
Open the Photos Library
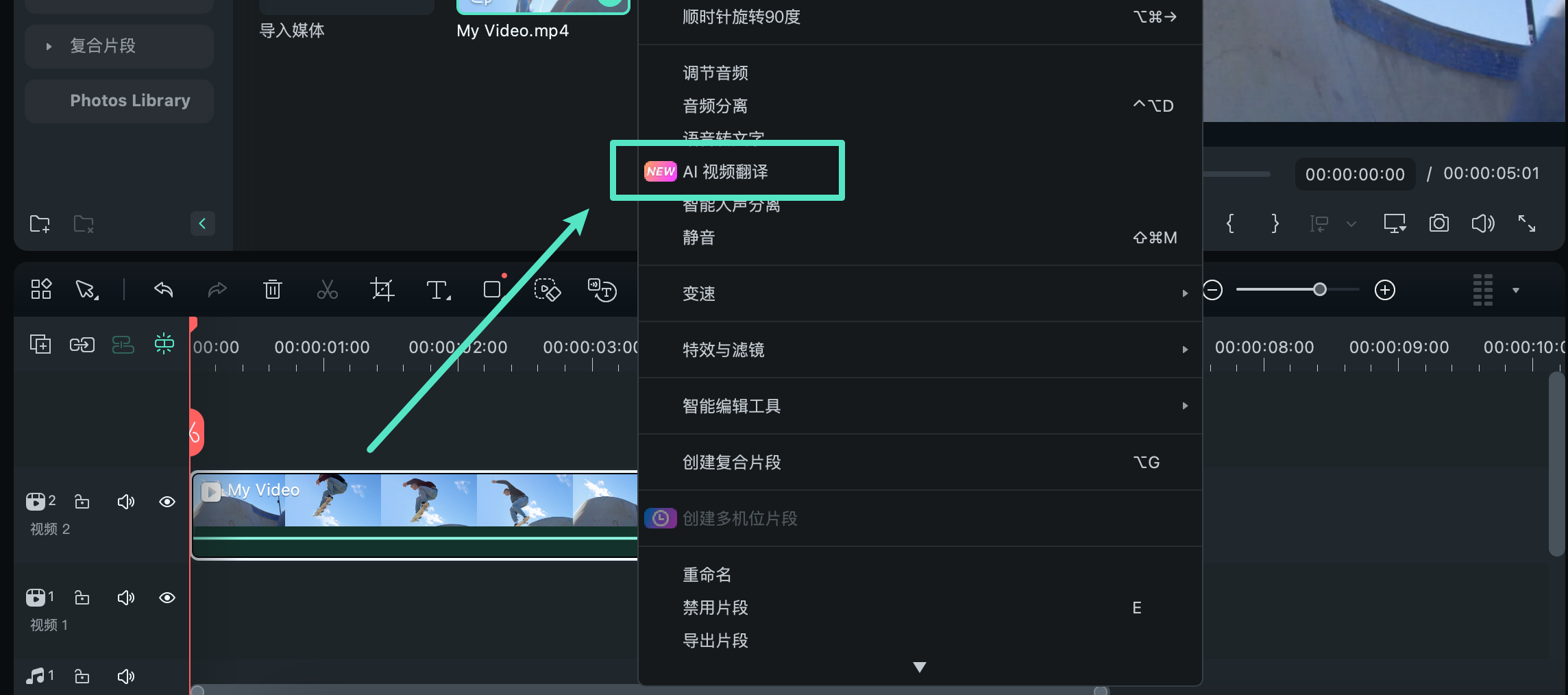click(x=130, y=100)
